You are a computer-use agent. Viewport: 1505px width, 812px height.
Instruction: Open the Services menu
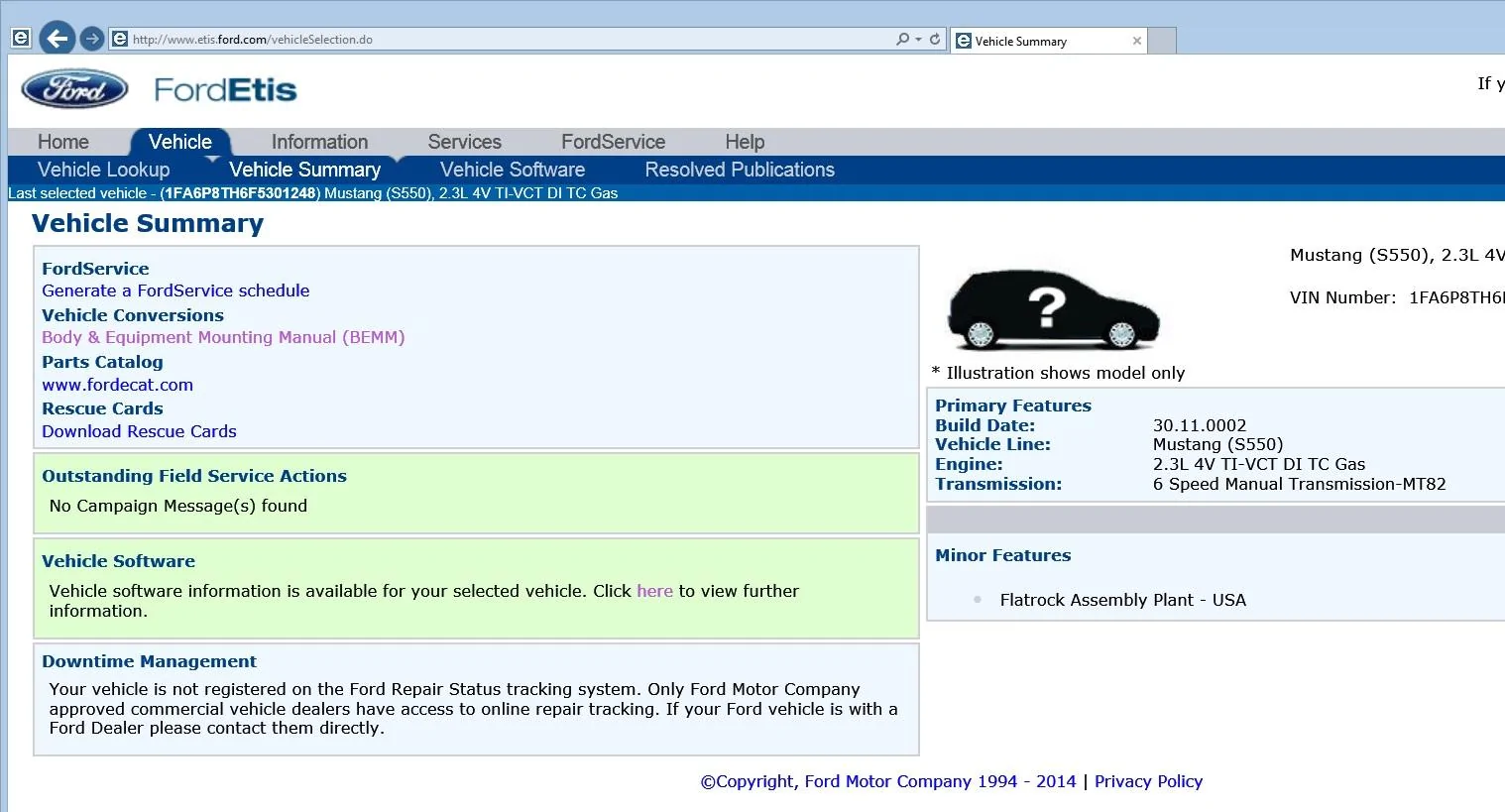(464, 142)
